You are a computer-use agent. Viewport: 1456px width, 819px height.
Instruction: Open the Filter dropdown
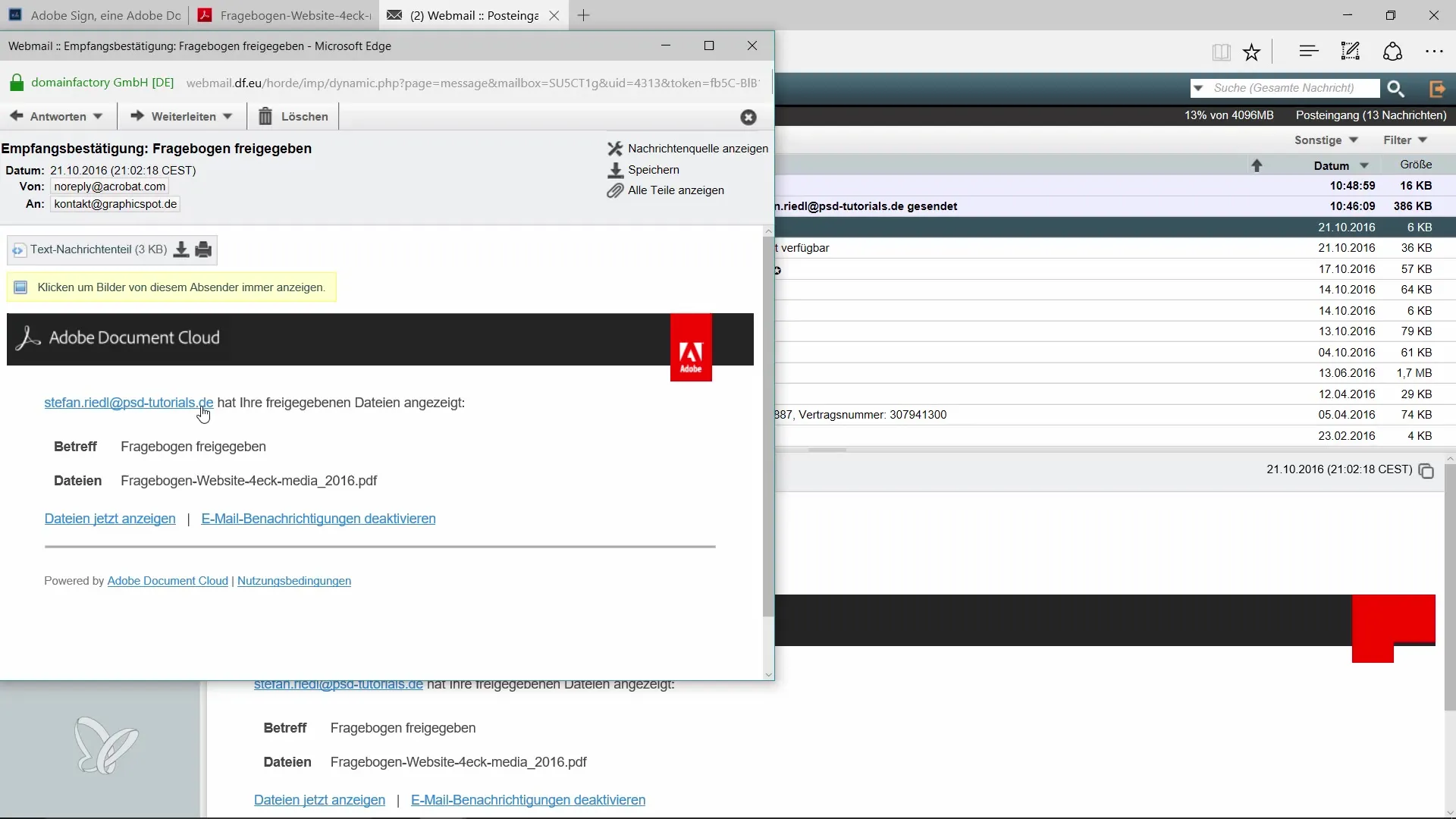pyautogui.click(x=1405, y=140)
